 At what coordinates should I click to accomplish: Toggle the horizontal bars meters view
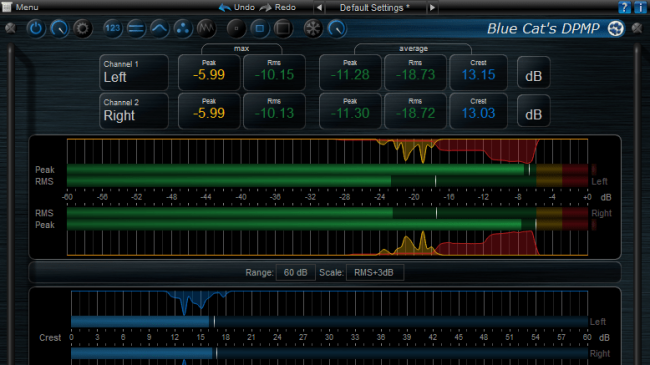(x=136, y=29)
